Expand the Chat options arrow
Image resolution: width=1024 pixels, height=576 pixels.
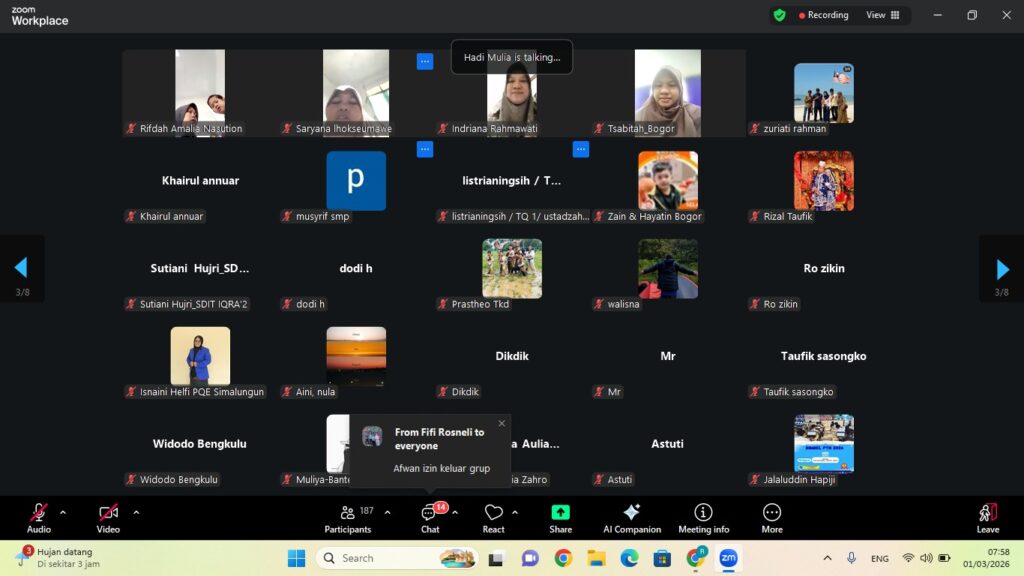point(455,513)
